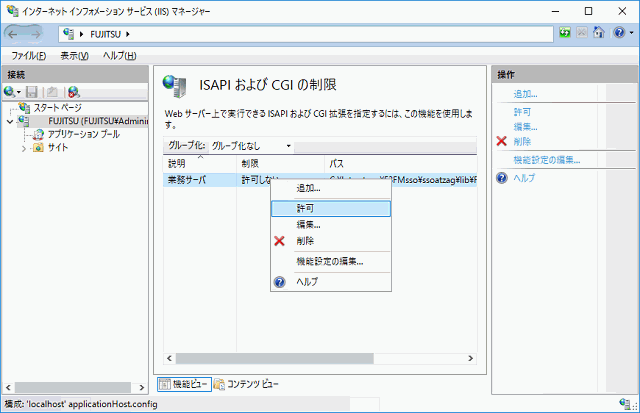
Task: Click the ISAPI および CGI の制限 feature icon
Action: click(x=175, y=86)
